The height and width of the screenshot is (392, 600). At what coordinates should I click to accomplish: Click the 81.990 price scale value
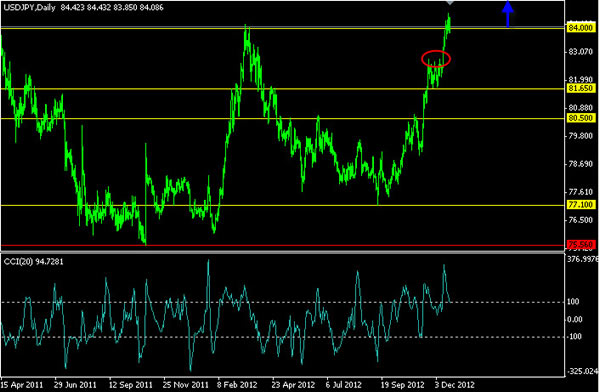pyautogui.click(x=581, y=80)
